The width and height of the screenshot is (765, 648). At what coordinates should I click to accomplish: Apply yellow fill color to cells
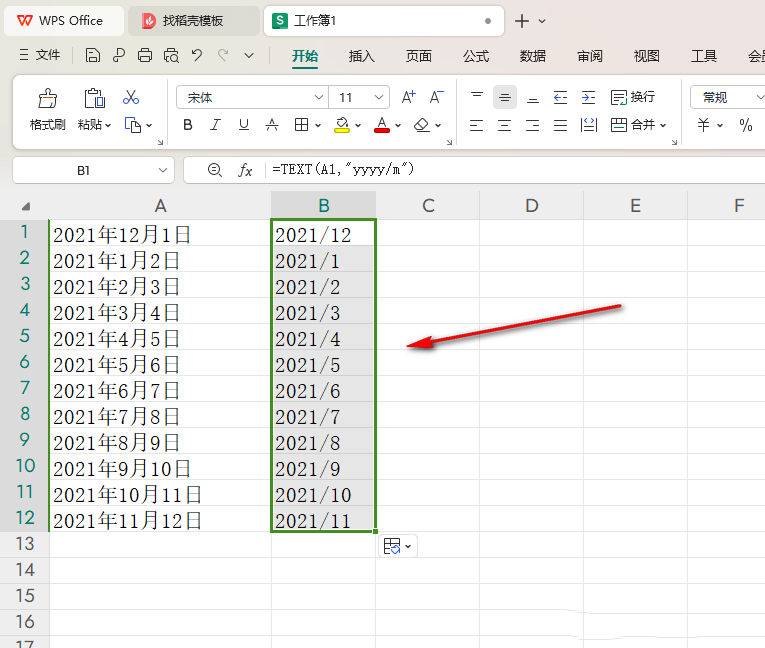(x=342, y=125)
